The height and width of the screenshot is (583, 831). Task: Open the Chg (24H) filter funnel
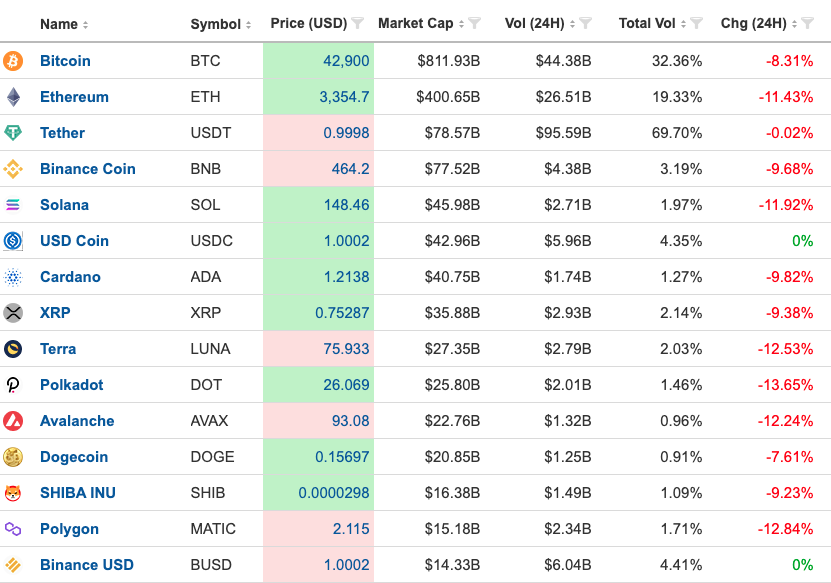coord(807,23)
